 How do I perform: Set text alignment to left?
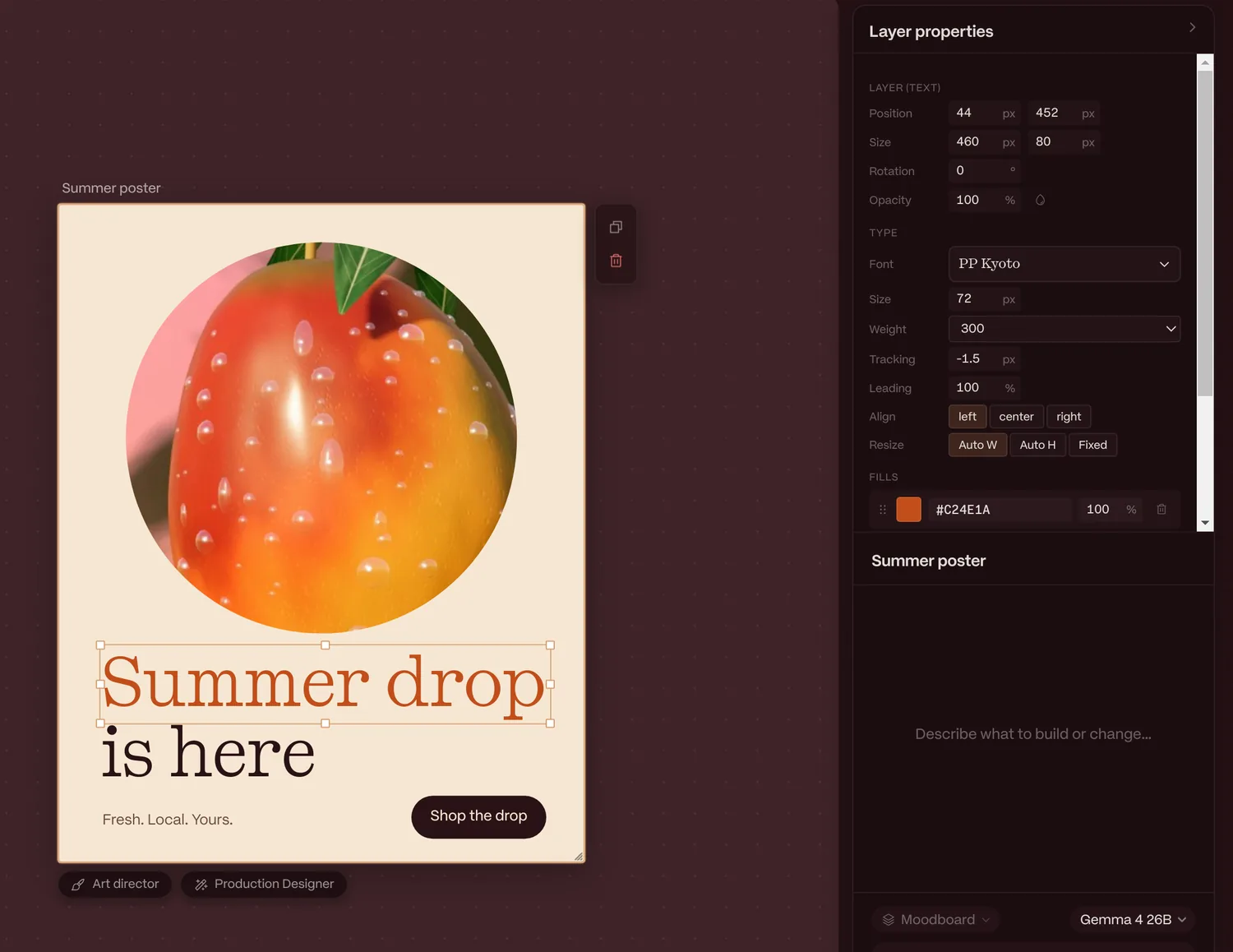[x=967, y=417]
